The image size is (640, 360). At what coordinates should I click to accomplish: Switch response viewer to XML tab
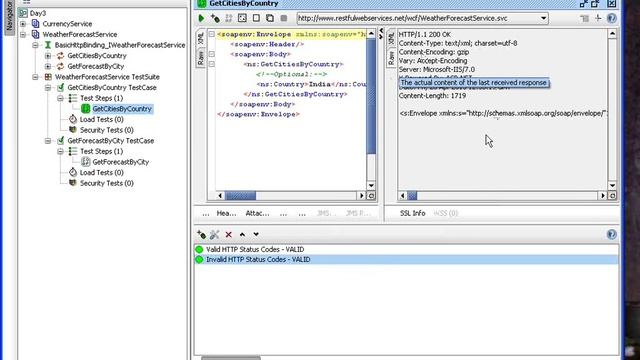(x=391, y=39)
